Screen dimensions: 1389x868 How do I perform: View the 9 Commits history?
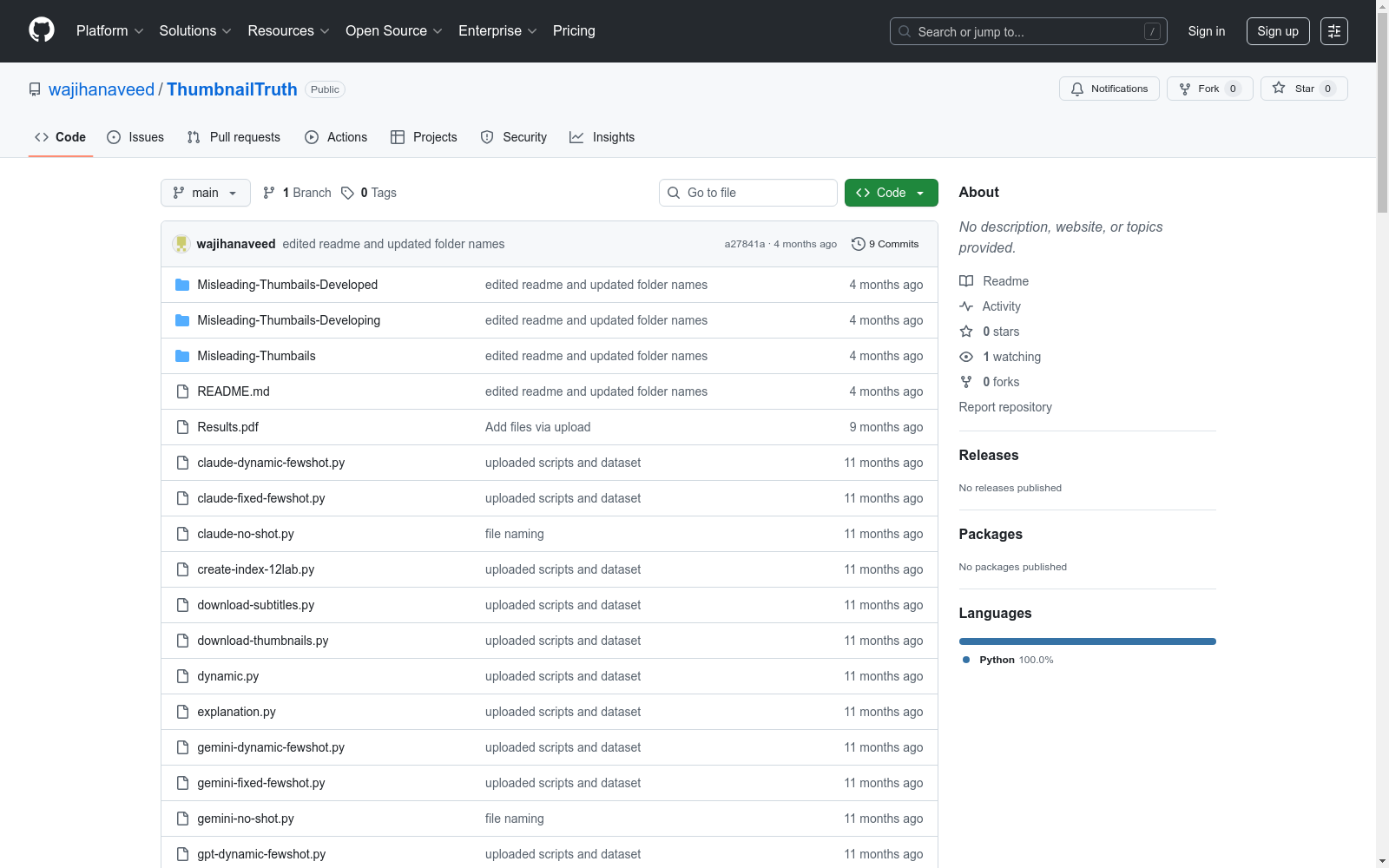point(885,244)
